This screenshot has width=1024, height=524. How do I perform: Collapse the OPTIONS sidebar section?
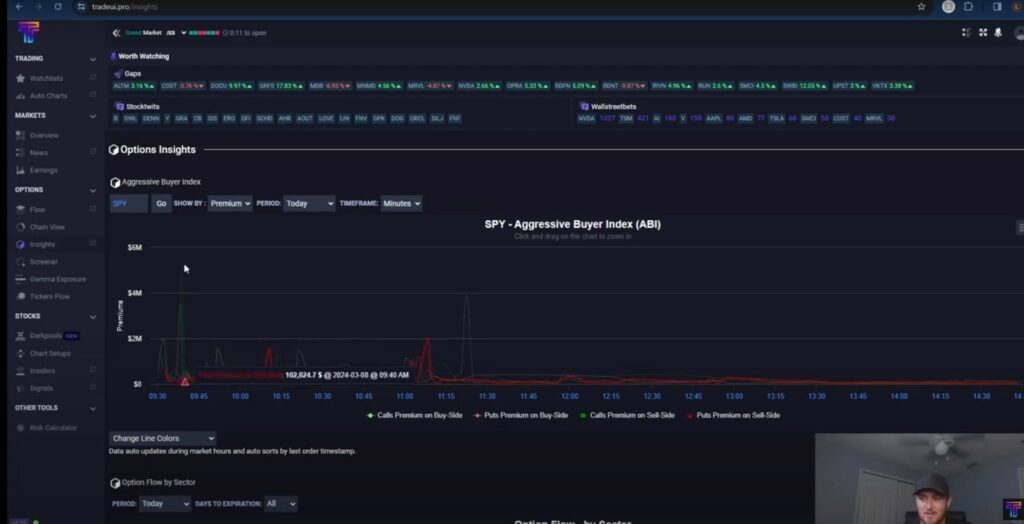tap(93, 191)
